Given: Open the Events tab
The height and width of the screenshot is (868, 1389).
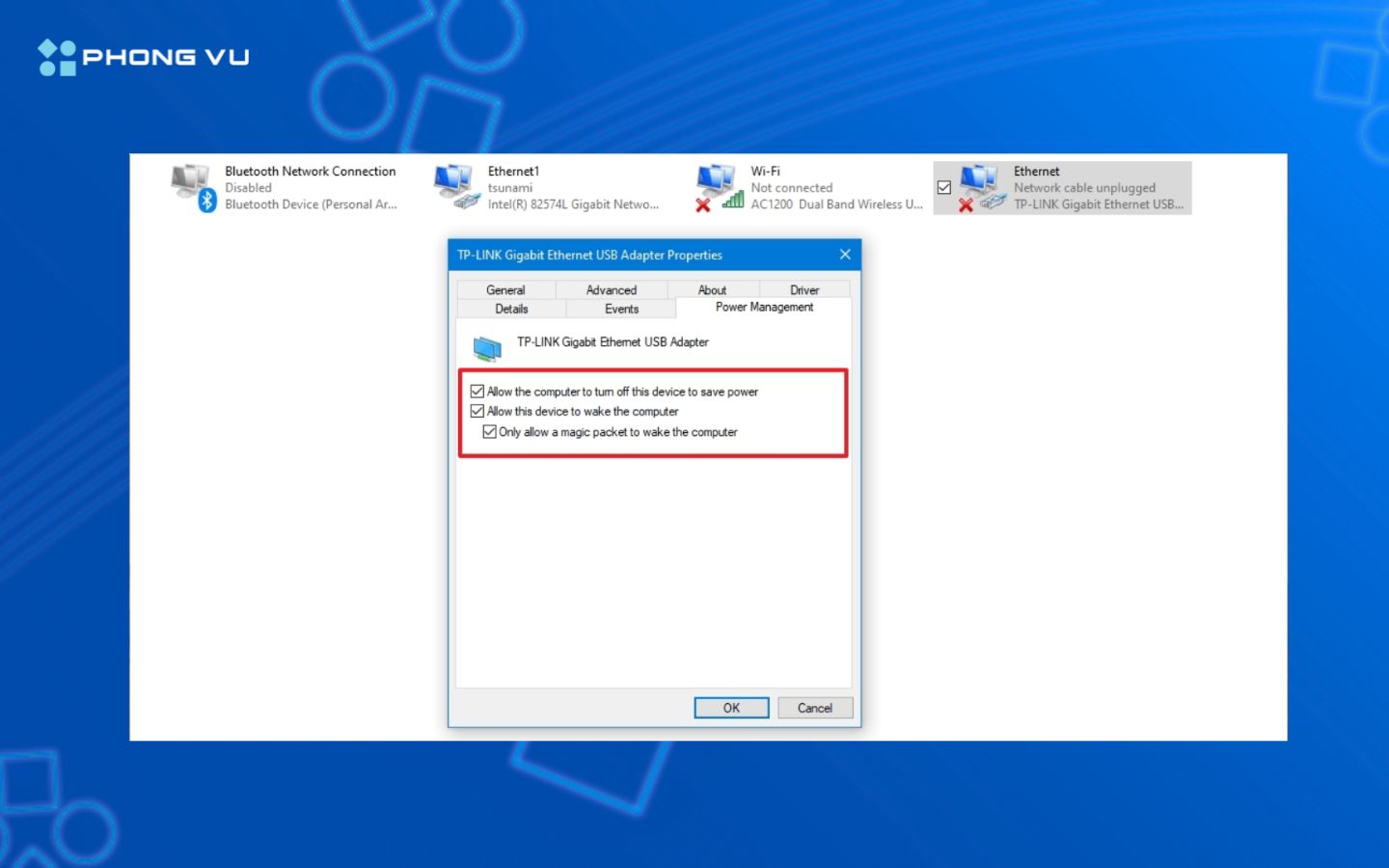Looking at the screenshot, I should pos(621,309).
